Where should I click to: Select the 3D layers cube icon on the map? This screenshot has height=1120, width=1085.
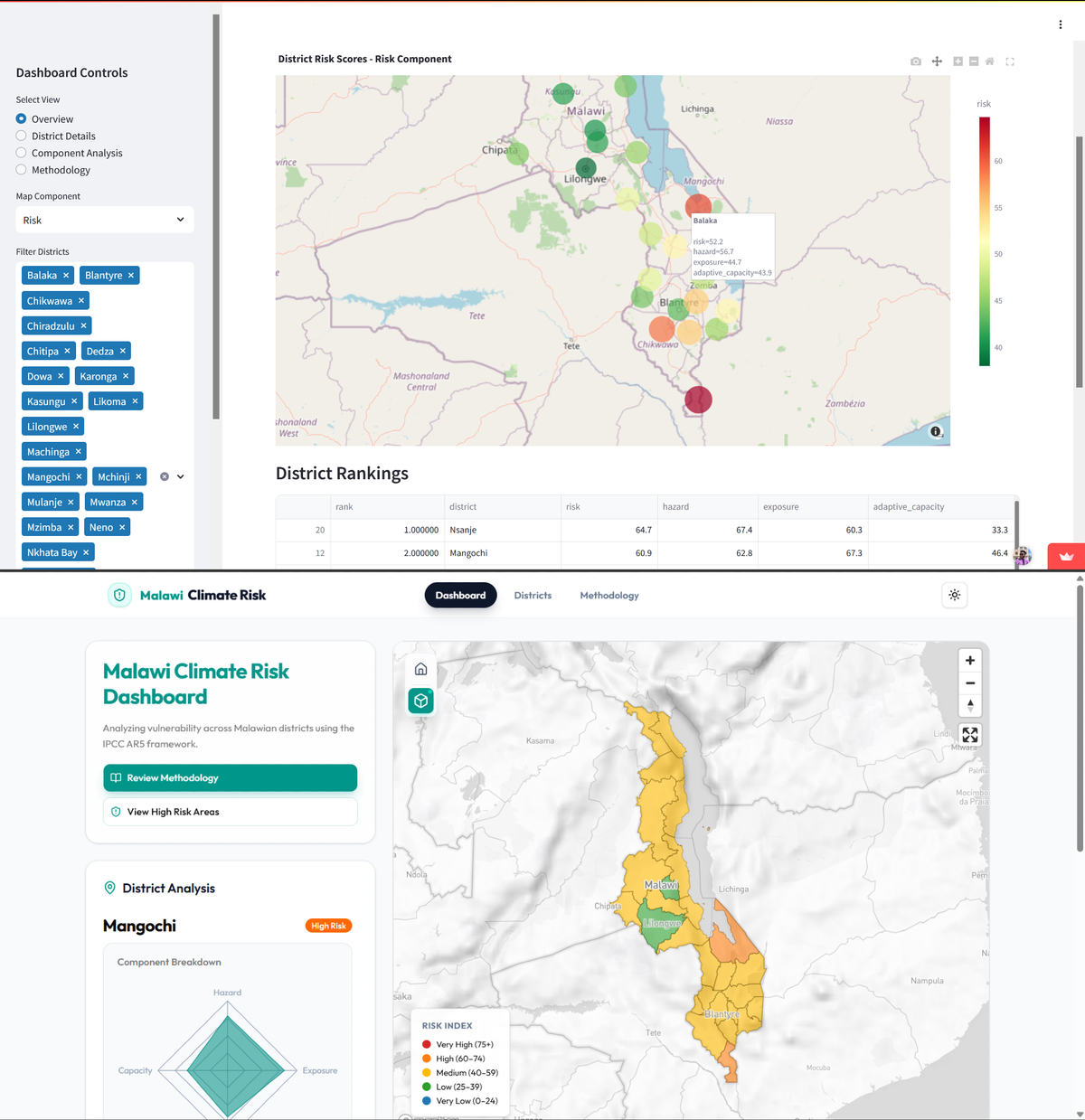(420, 701)
